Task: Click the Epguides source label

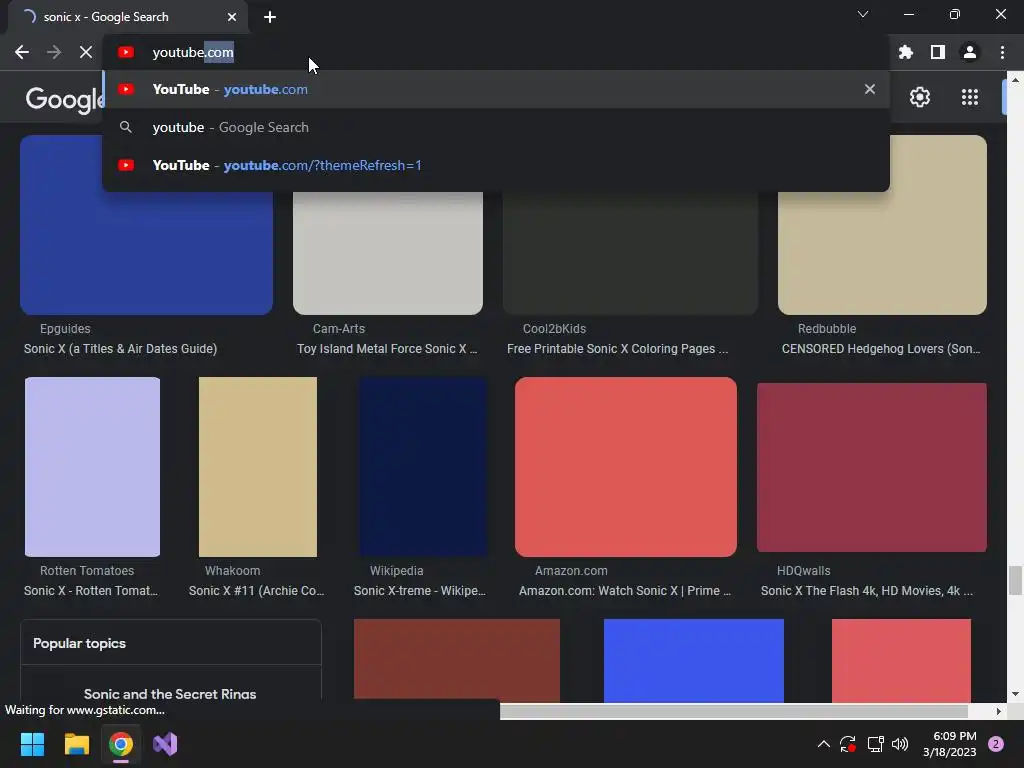Action: point(65,328)
